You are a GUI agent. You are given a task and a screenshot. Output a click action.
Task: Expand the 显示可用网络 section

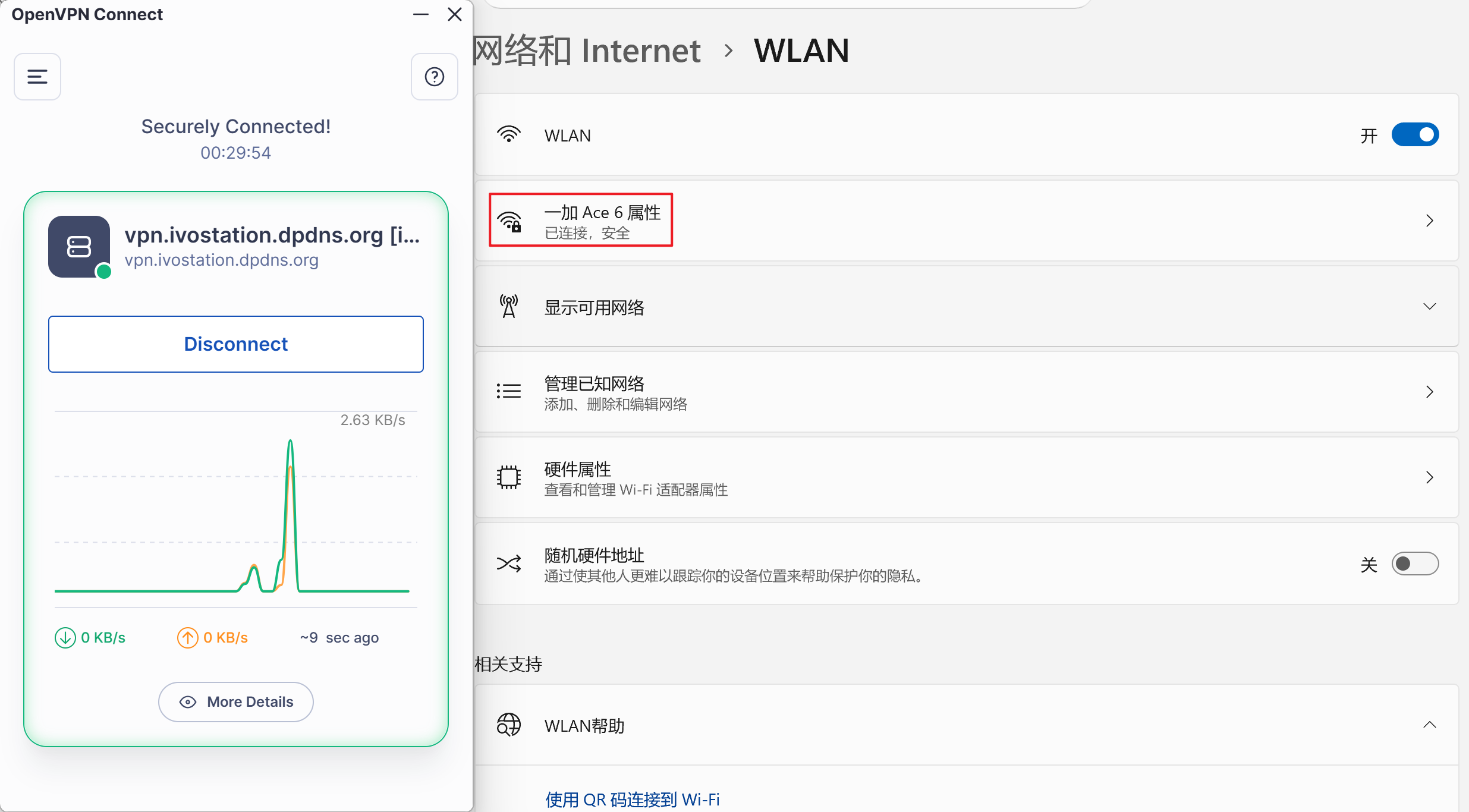point(1430,307)
